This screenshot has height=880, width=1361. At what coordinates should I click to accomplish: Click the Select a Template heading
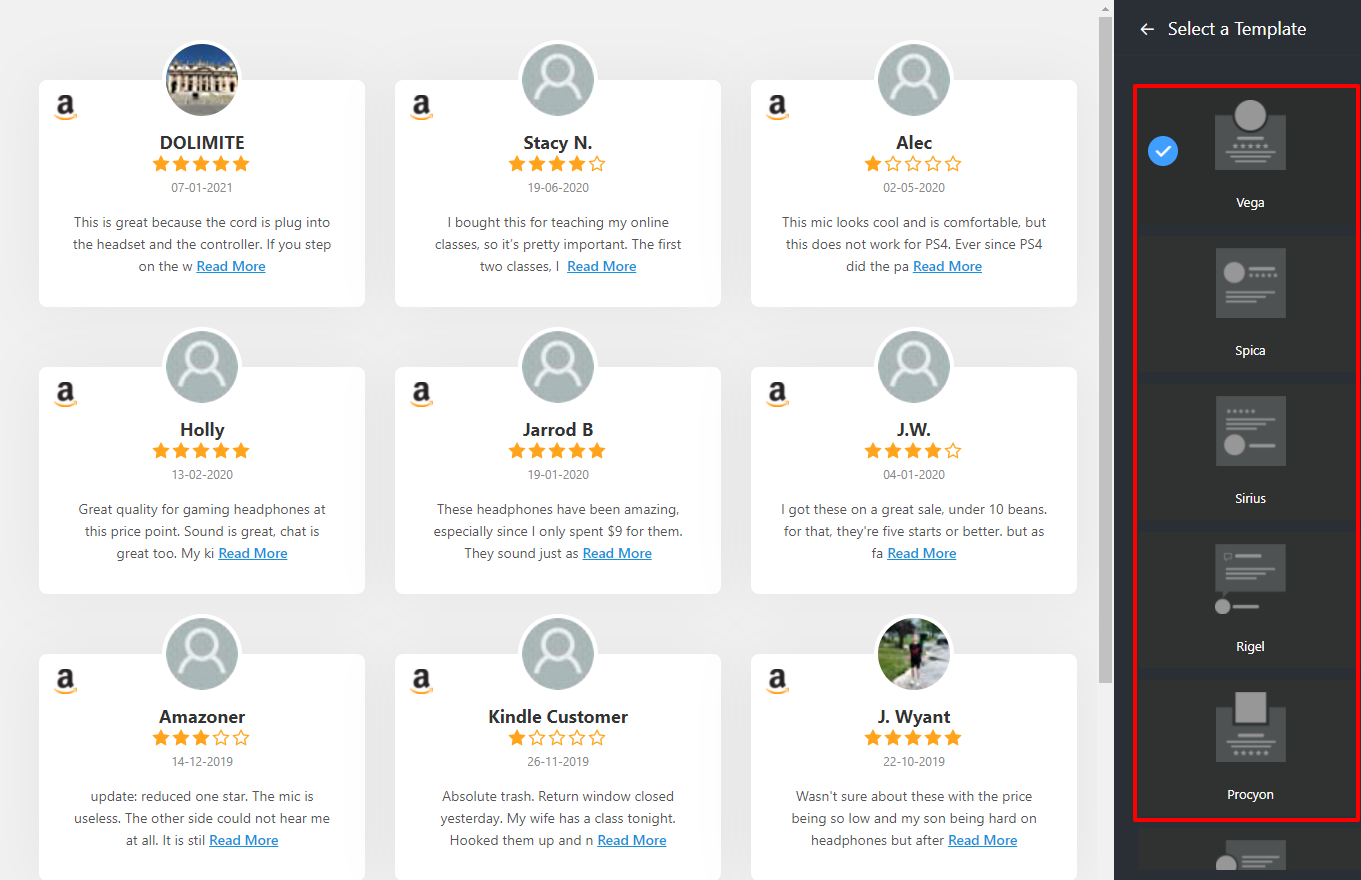click(x=1236, y=30)
